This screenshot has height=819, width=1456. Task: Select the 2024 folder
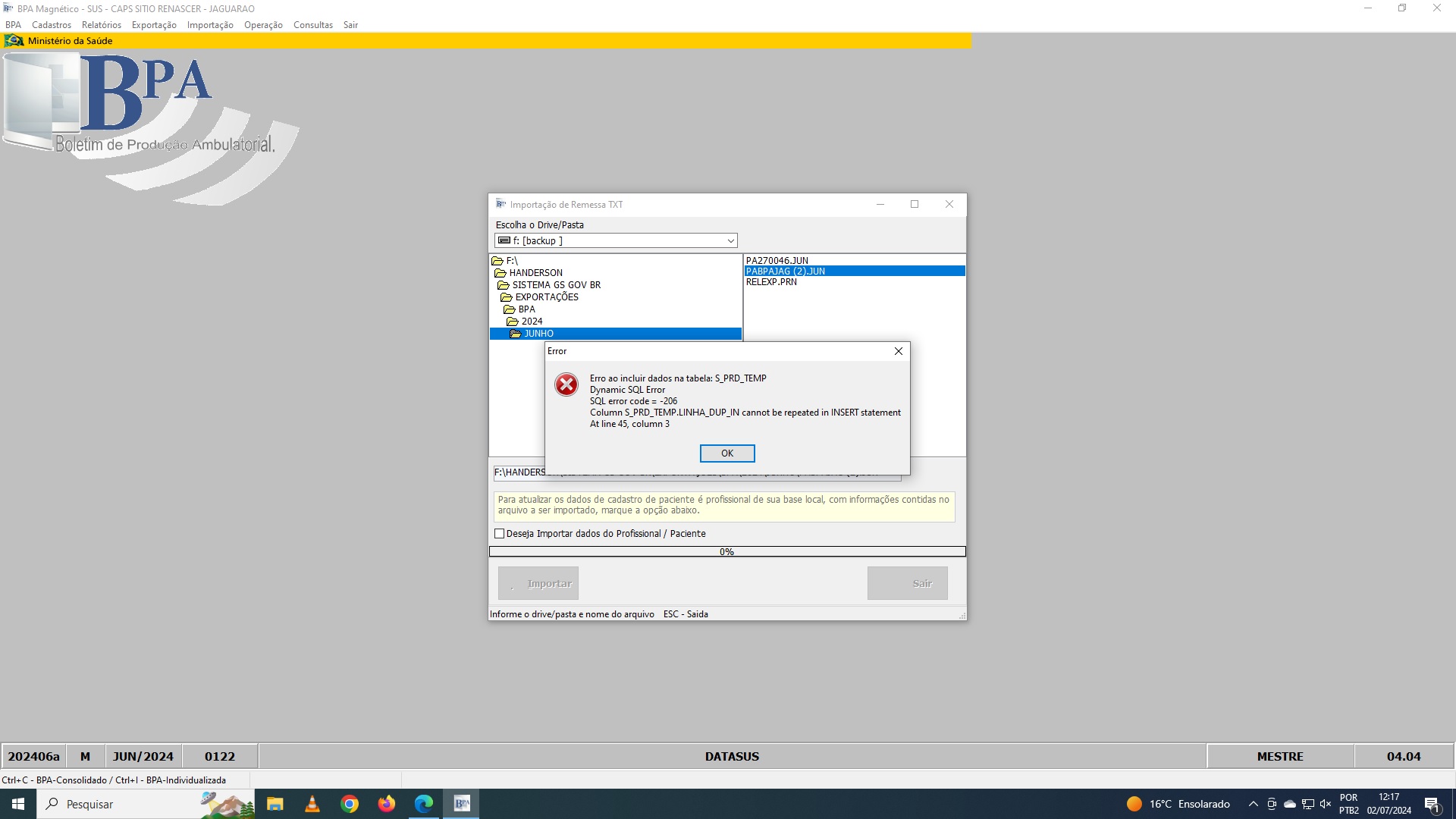532,322
